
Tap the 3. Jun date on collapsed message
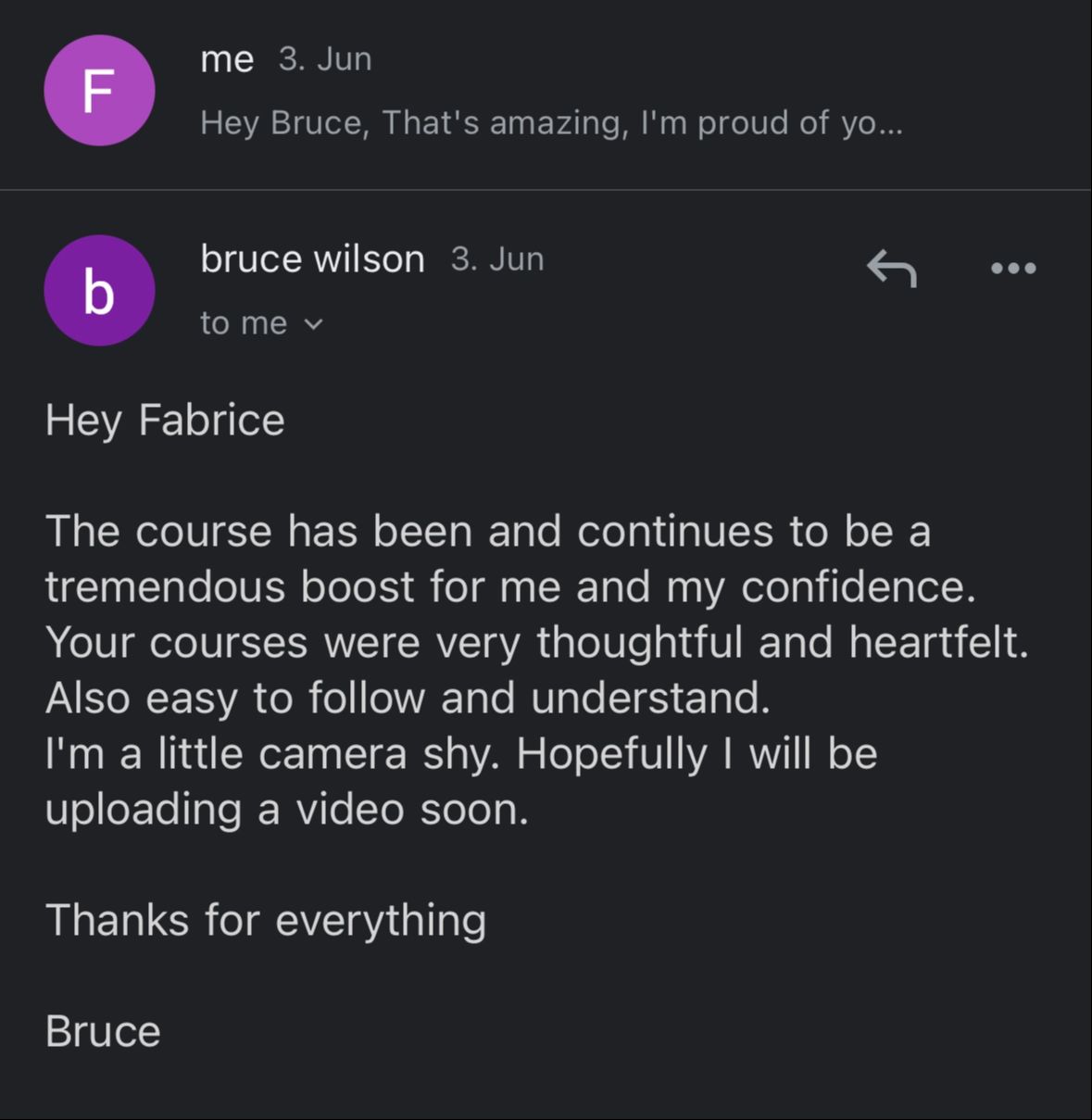pos(325,59)
